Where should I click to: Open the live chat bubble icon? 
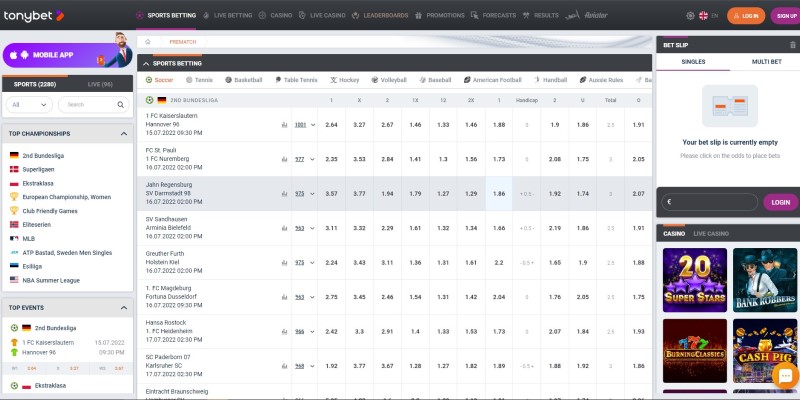point(785,377)
